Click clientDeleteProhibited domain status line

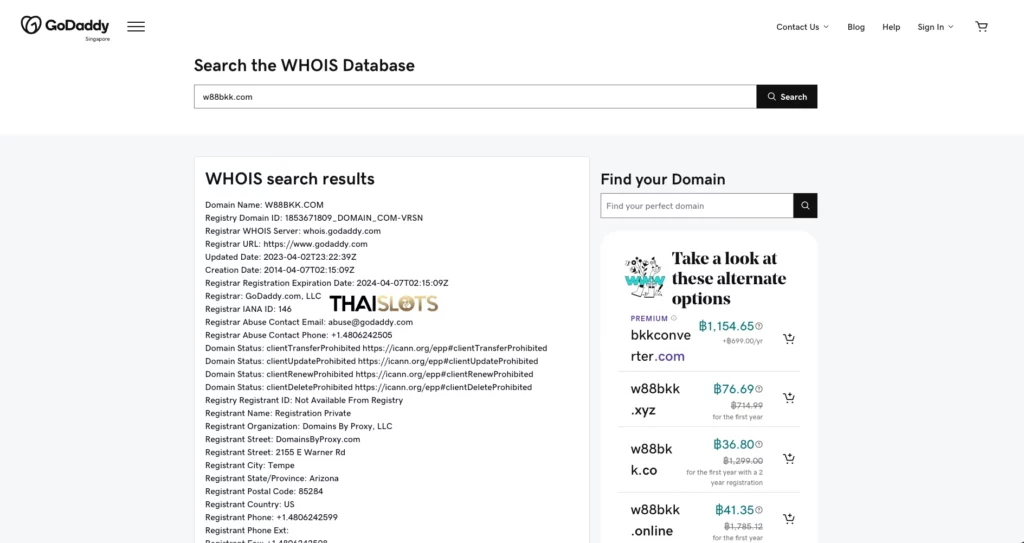(368, 387)
